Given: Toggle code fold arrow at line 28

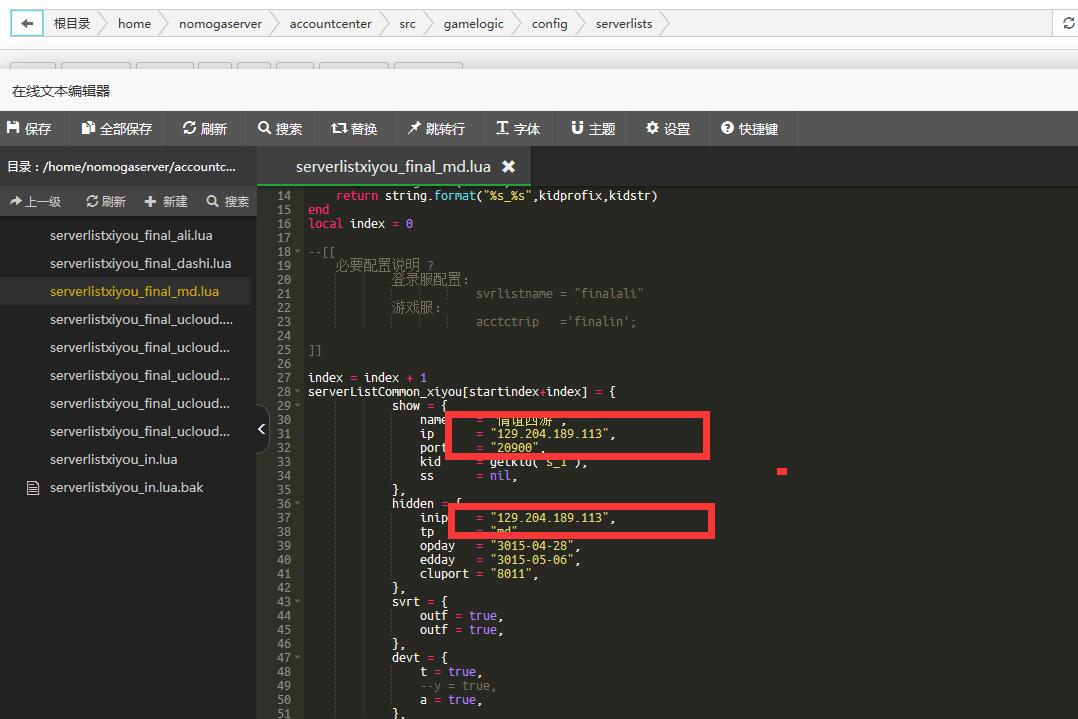Looking at the screenshot, I should pyautogui.click(x=299, y=392).
